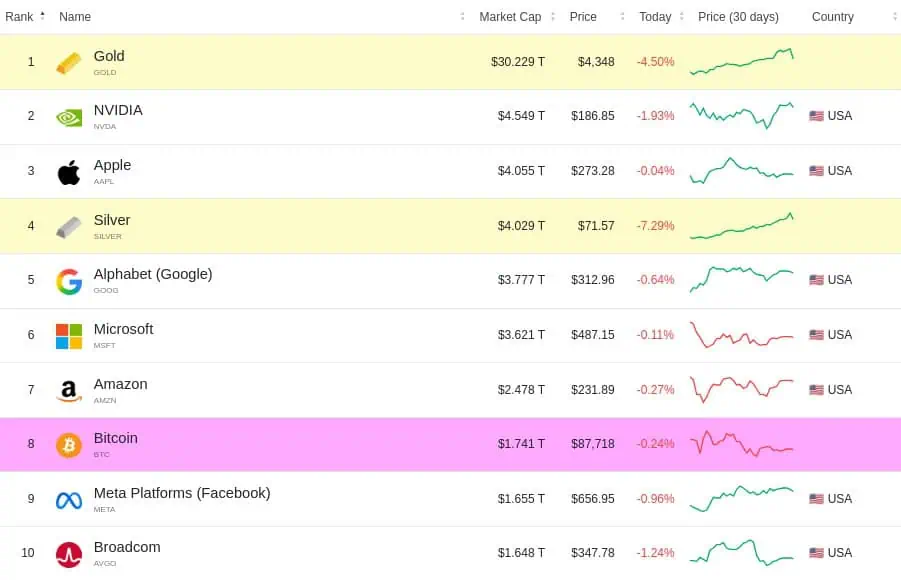Viewport: 901px width, 580px height.
Task: Open the Meta Platforms (Facebook) link
Action: coord(182,493)
